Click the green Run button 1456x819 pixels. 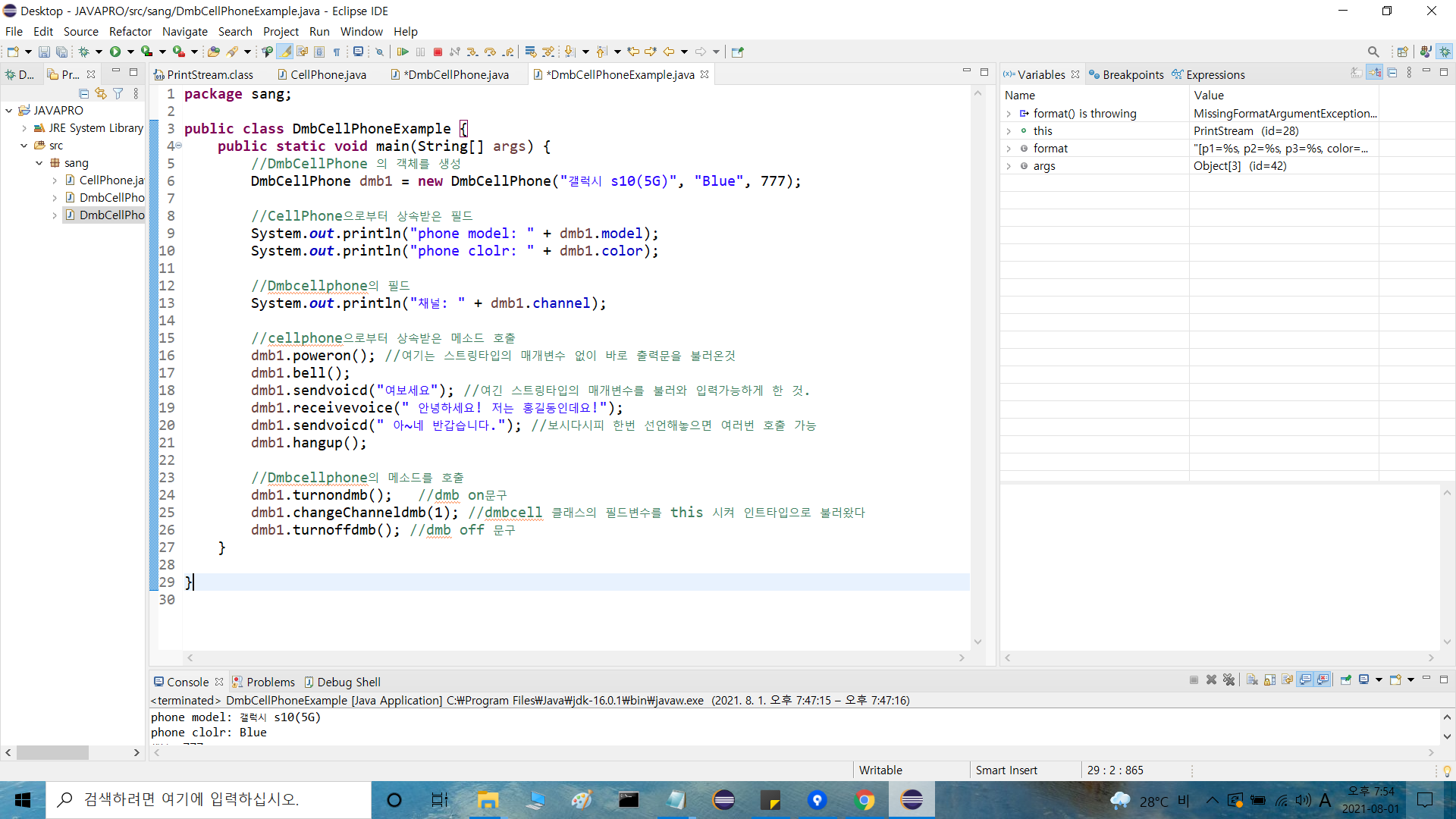[115, 52]
